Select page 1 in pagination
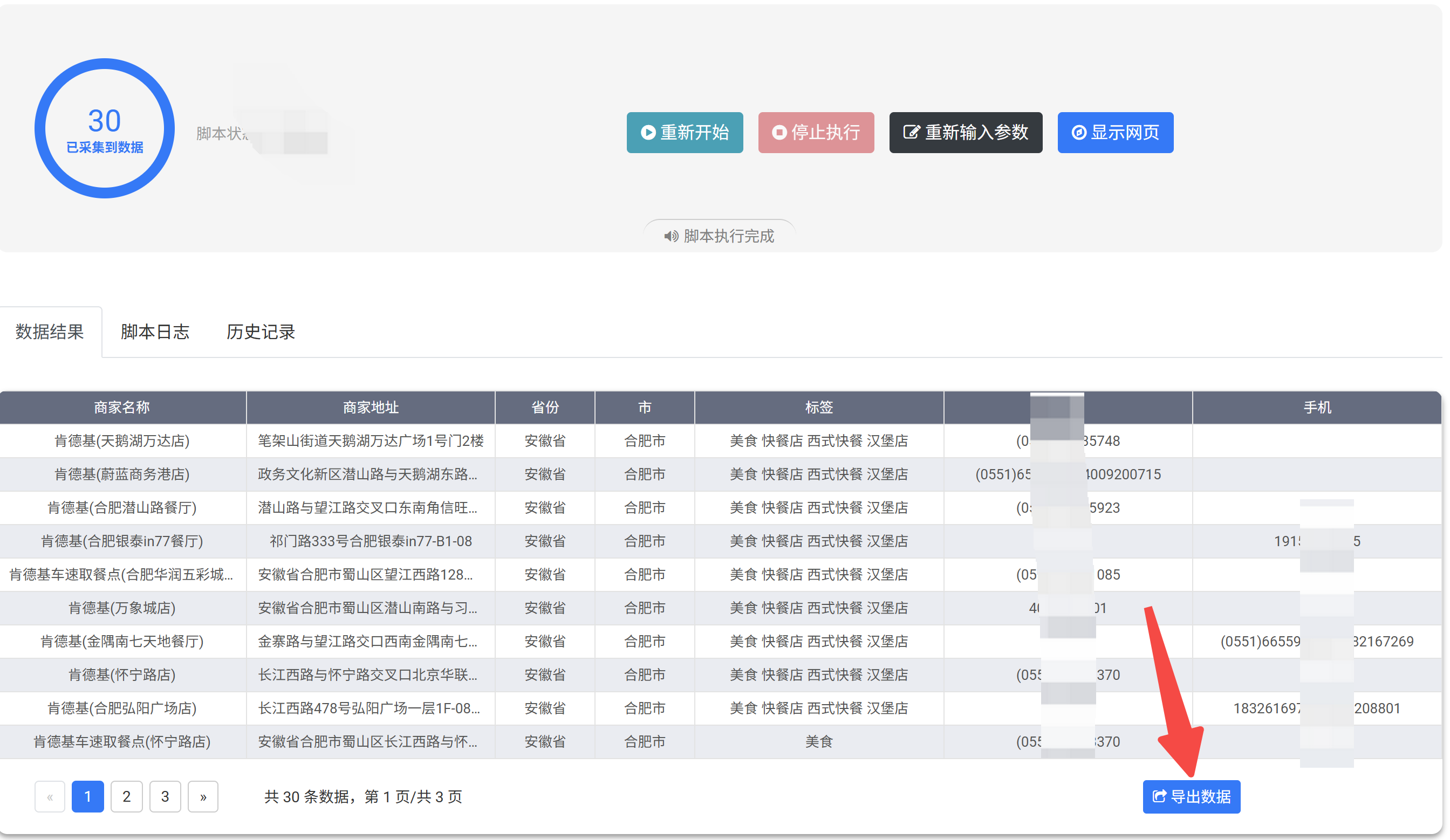Image resolution: width=1450 pixels, height=840 pixels. point(87,796)
